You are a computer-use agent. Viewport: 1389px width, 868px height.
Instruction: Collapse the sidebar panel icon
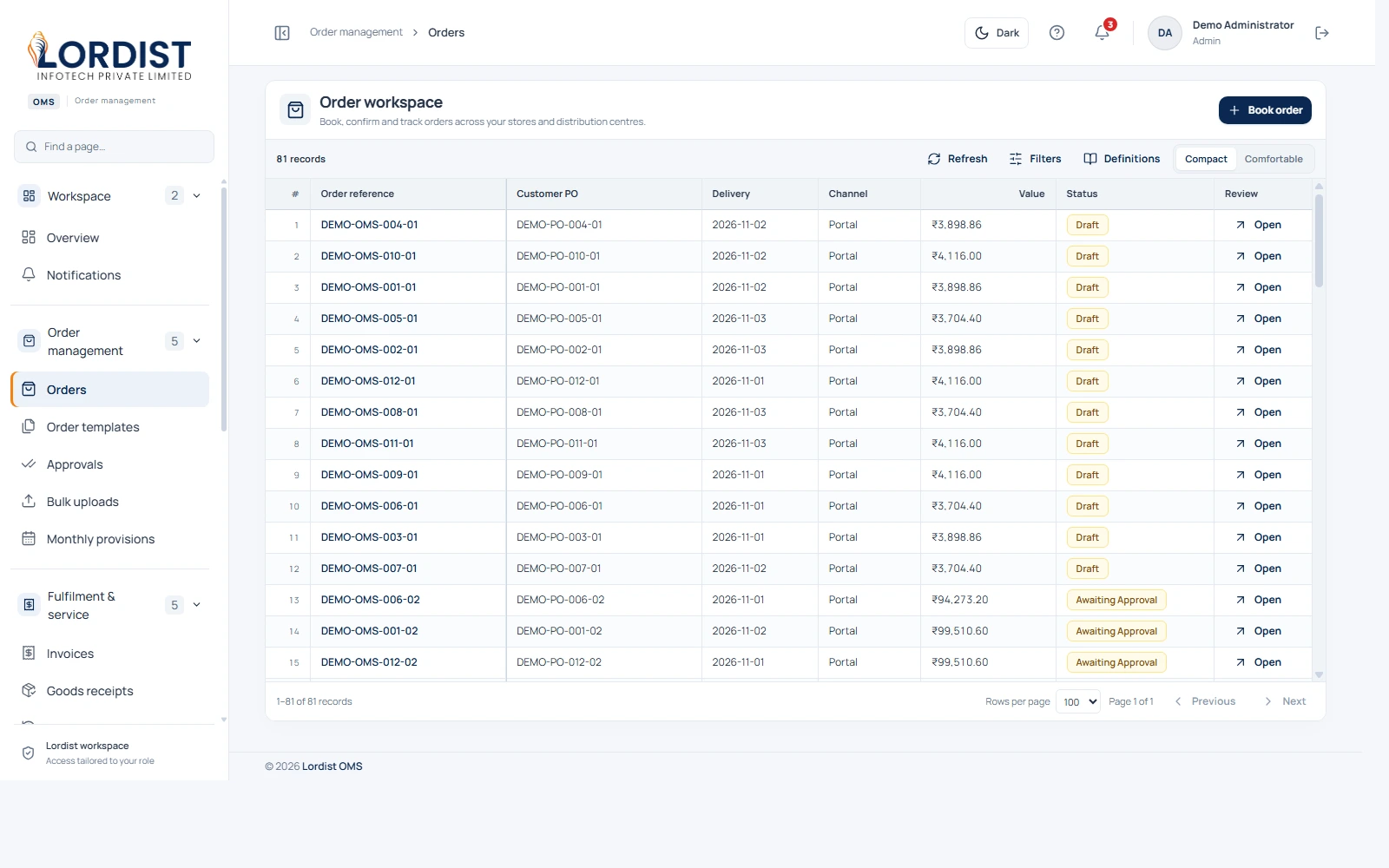[x=282, y=33]
